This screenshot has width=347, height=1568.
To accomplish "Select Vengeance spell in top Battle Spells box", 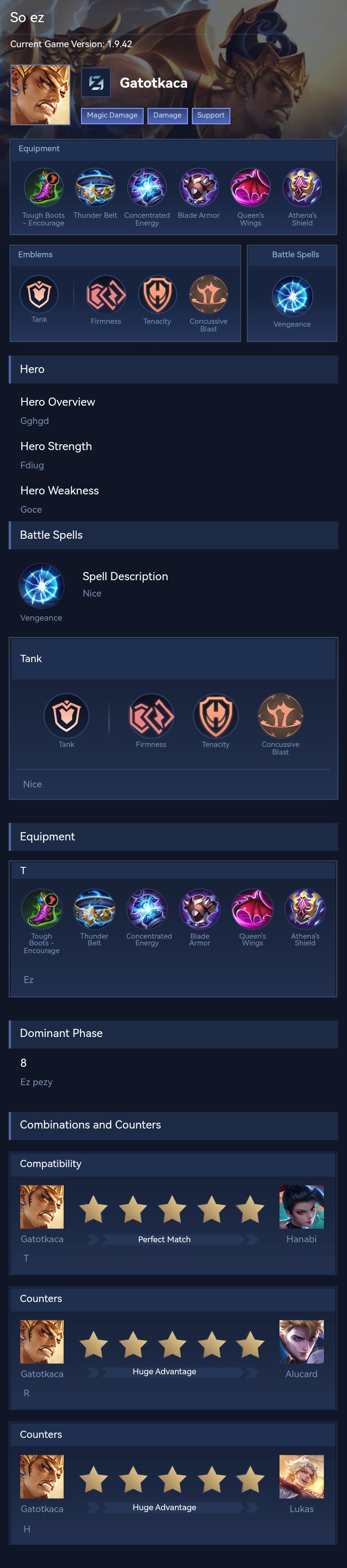I will (x=292, y=296).
